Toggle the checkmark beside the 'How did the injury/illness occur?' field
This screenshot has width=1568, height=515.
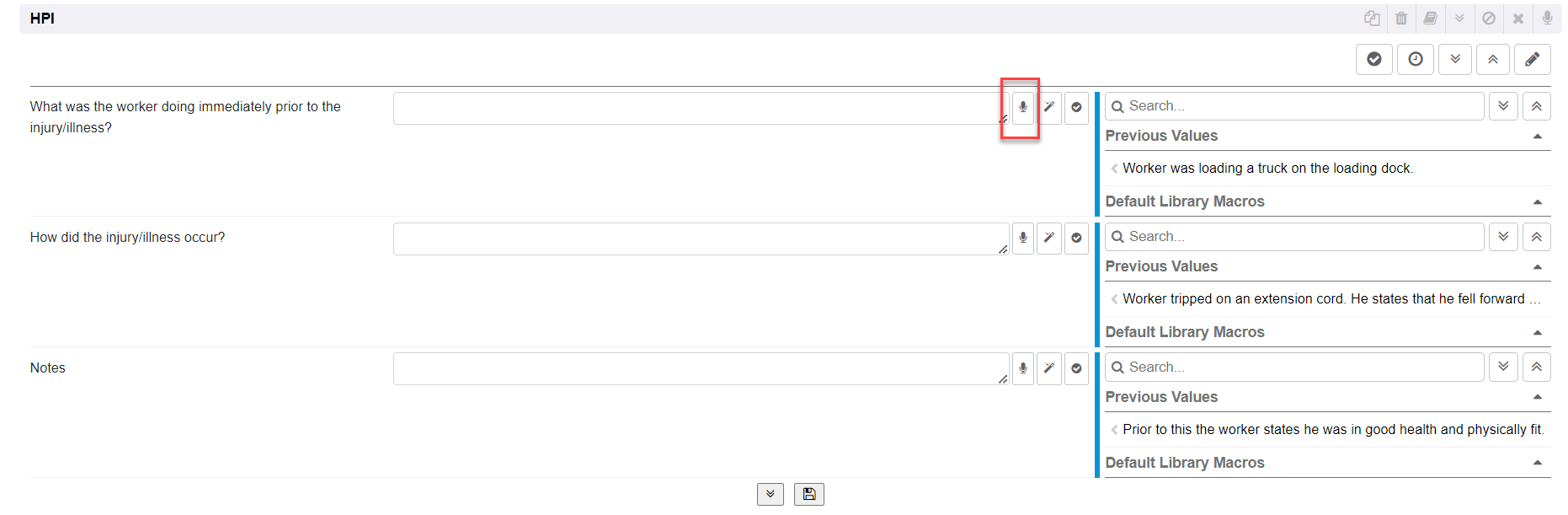tap(1076, 238)
